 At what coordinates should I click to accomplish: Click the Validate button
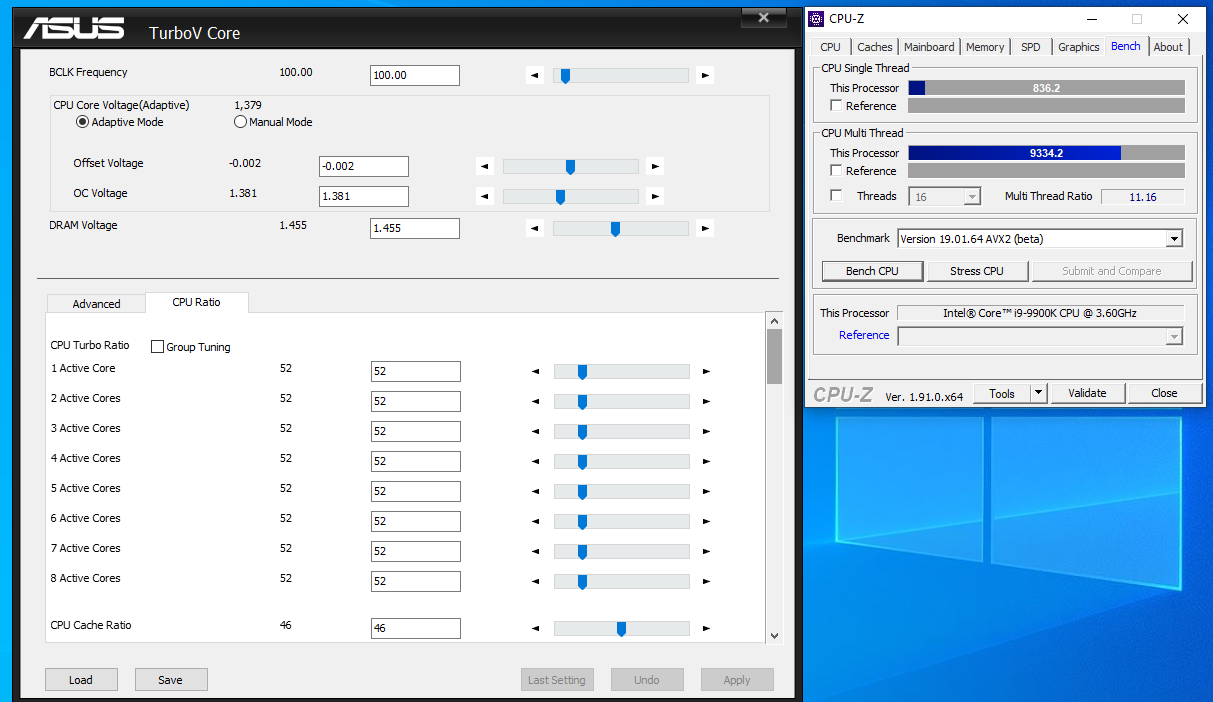(x=1087, y=393)
